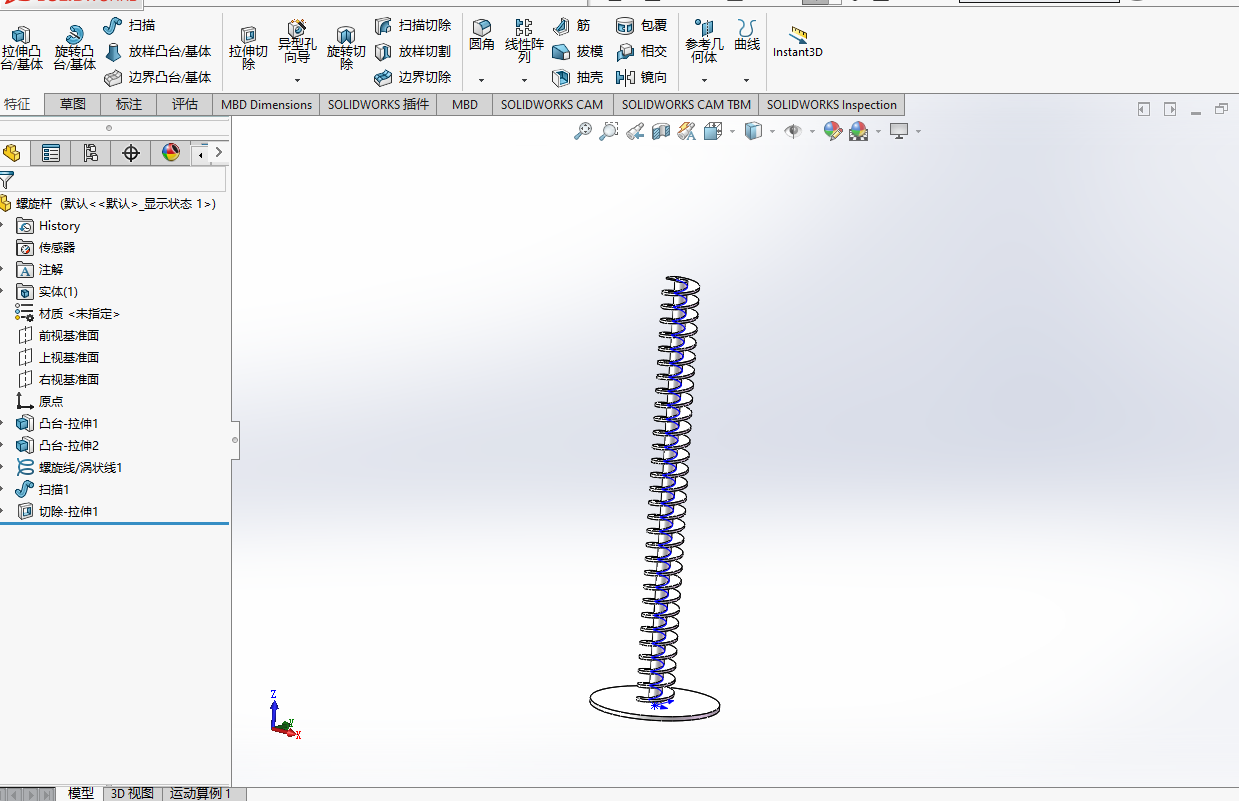The image size is (1239, 801).
Task: Select the 旋转凸台/基体 revolve boss tool
Action: click(x=74, y=49)
